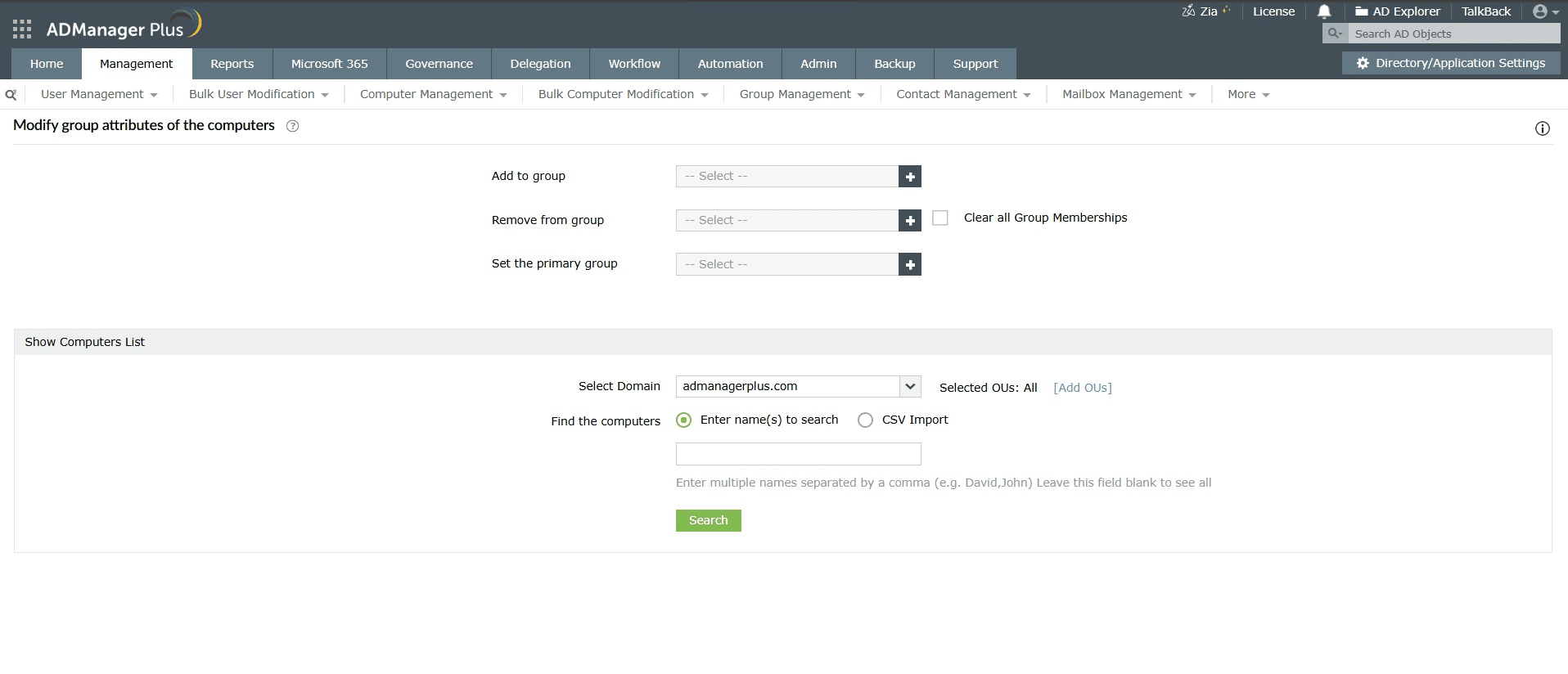
Task: Switch to the Home tab
Action: click(x=47, y=64)
